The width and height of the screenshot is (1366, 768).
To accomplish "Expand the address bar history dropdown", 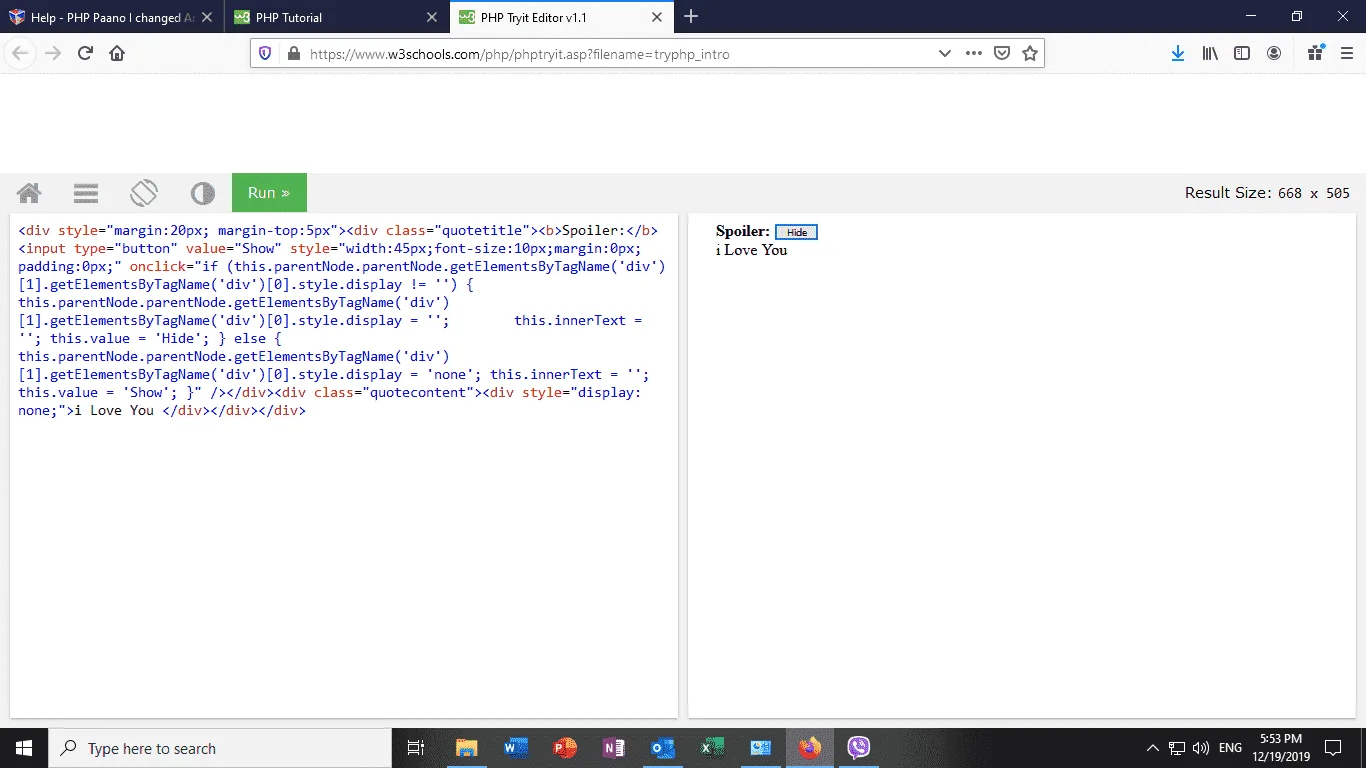I will (x=945, y=54).
